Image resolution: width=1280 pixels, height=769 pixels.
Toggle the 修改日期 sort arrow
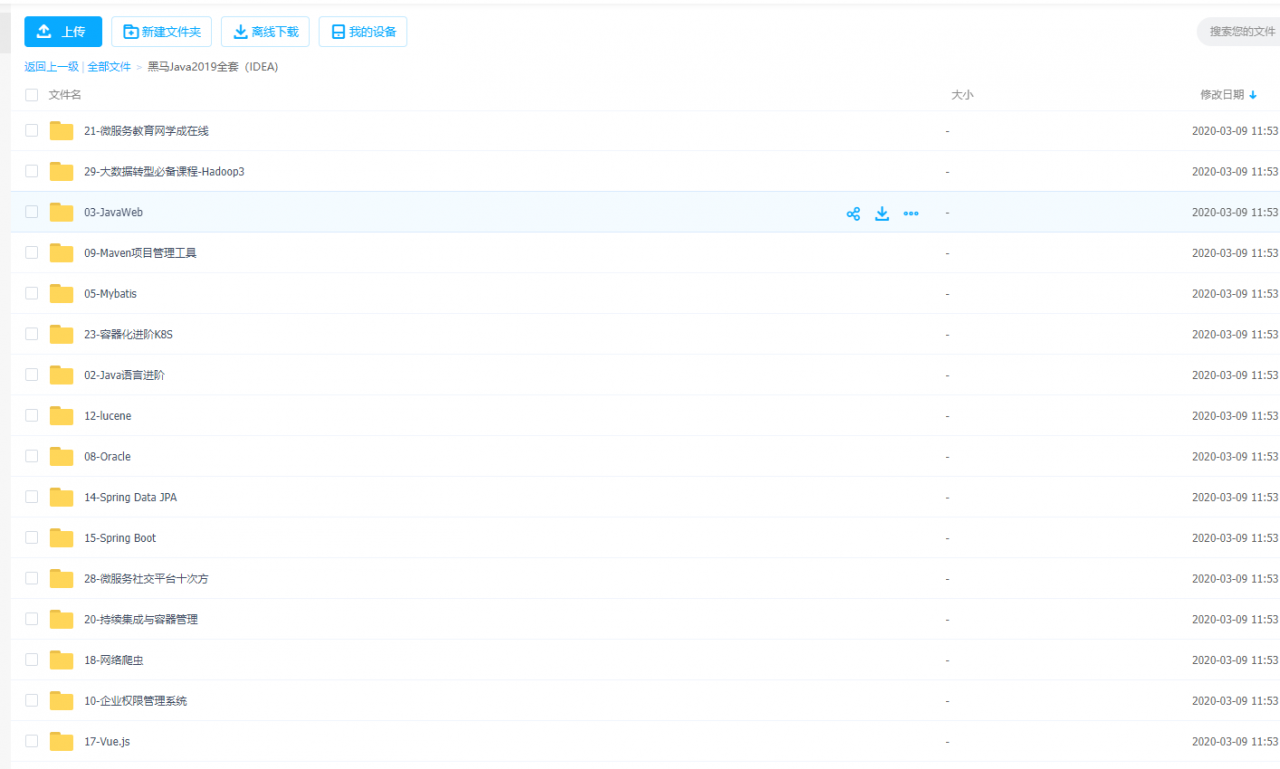(x=1253, y=95)
